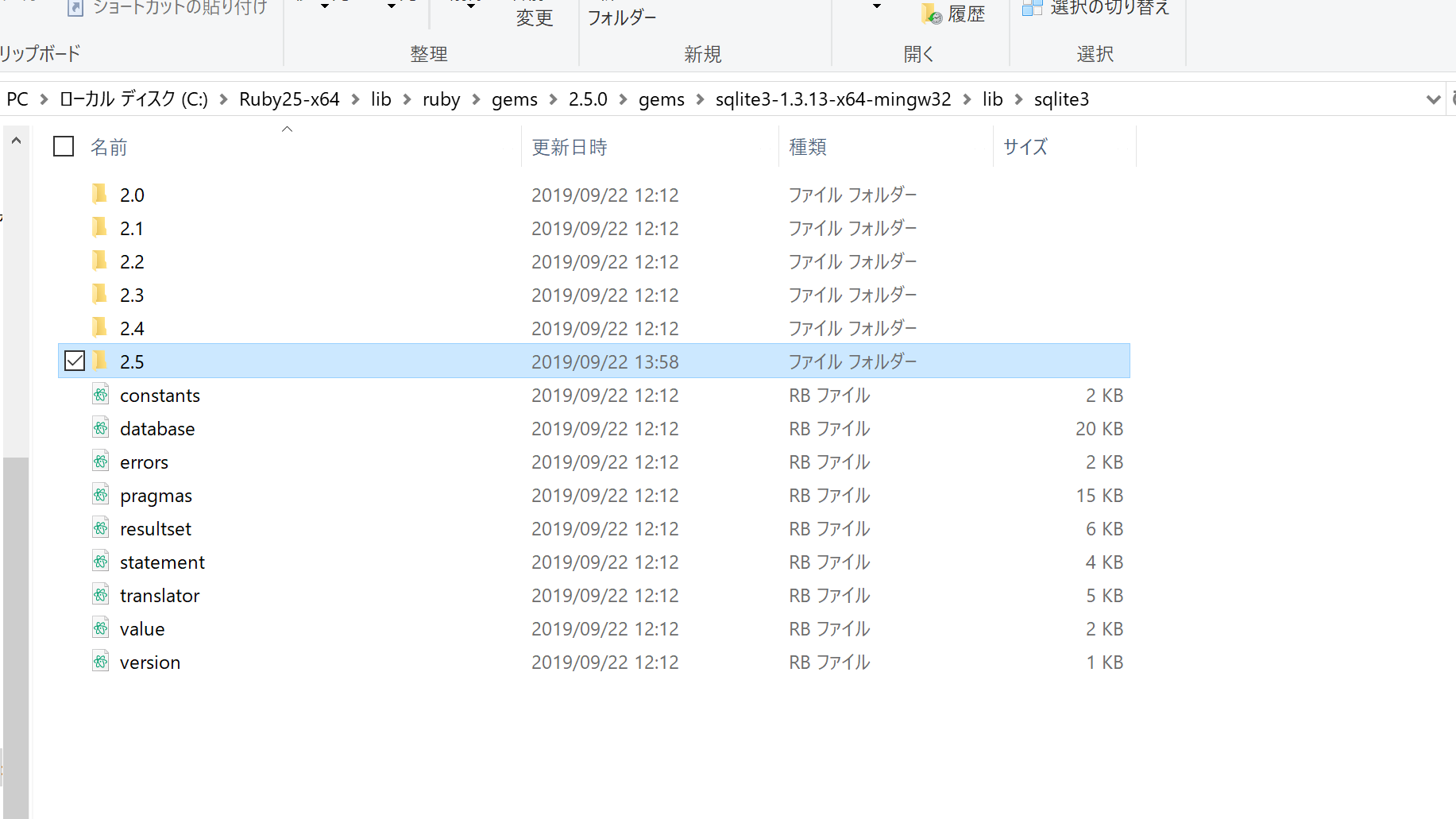Open the address bar history dropdown chevron
This screenshot has width=1456, height=819.
click(x=1433, y=99)
